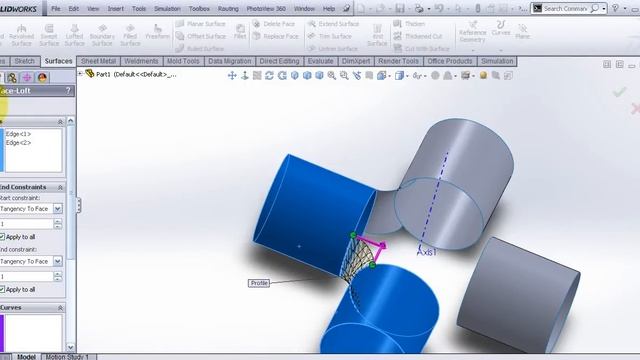
Task: Select the Revolved Surface tool
Action: pyautogui.click(x=21, y=35)
